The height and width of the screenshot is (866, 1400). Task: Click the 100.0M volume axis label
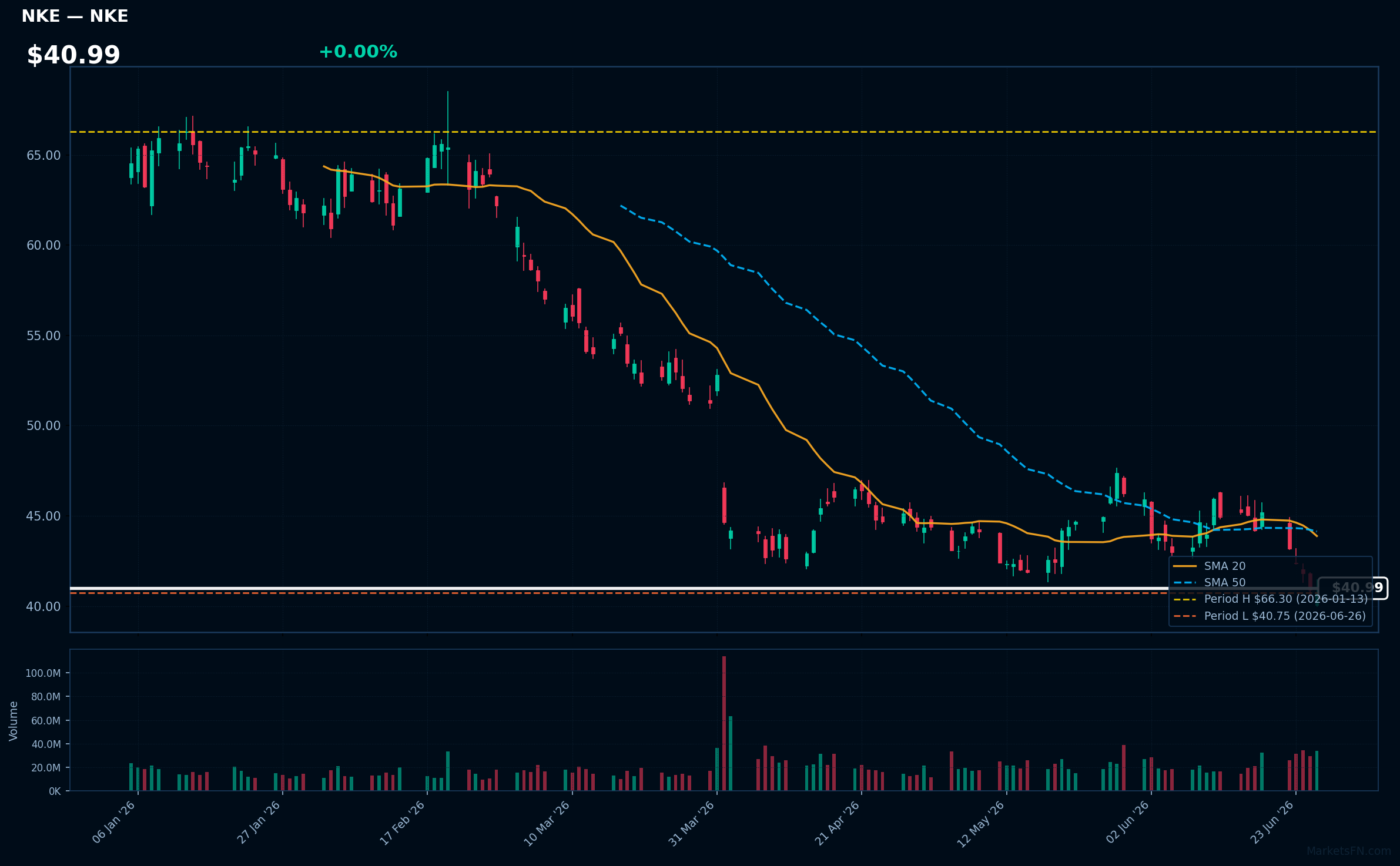tap(43, 673)
